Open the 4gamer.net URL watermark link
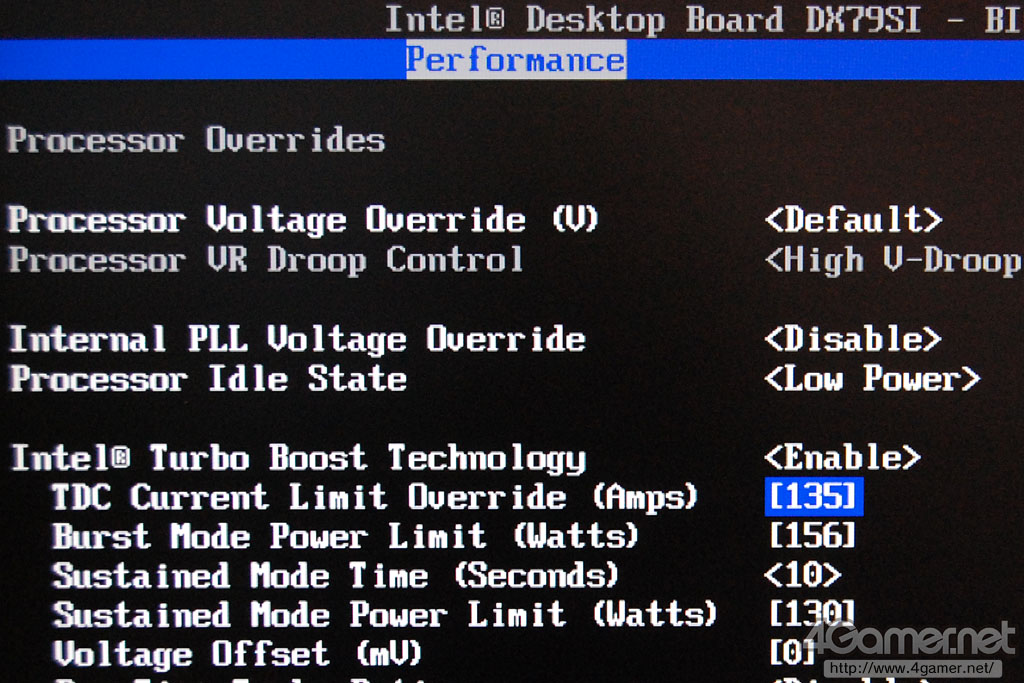Screen dimensions: 1024x683 click(912, 668)
